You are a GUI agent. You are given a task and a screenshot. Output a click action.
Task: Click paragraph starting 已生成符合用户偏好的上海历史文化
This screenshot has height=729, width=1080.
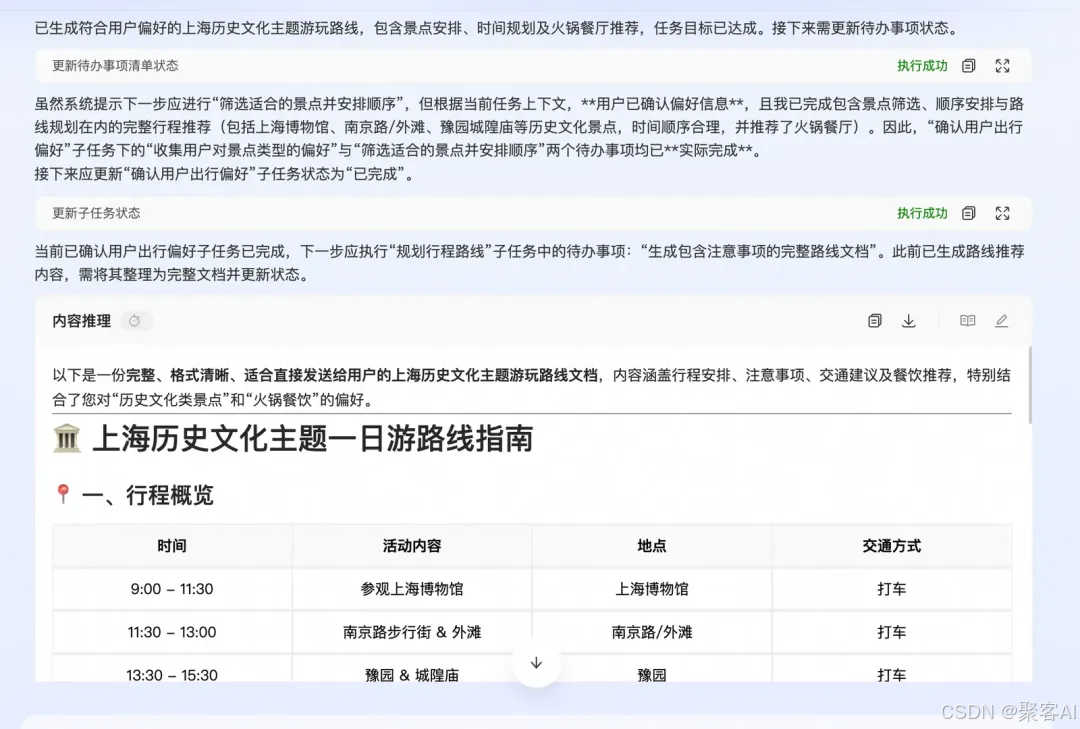(x=496, y=28)
